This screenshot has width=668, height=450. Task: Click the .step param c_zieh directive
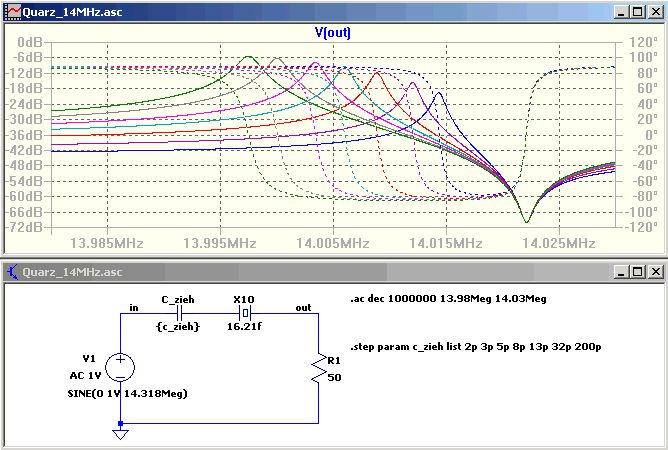(476, 347)
